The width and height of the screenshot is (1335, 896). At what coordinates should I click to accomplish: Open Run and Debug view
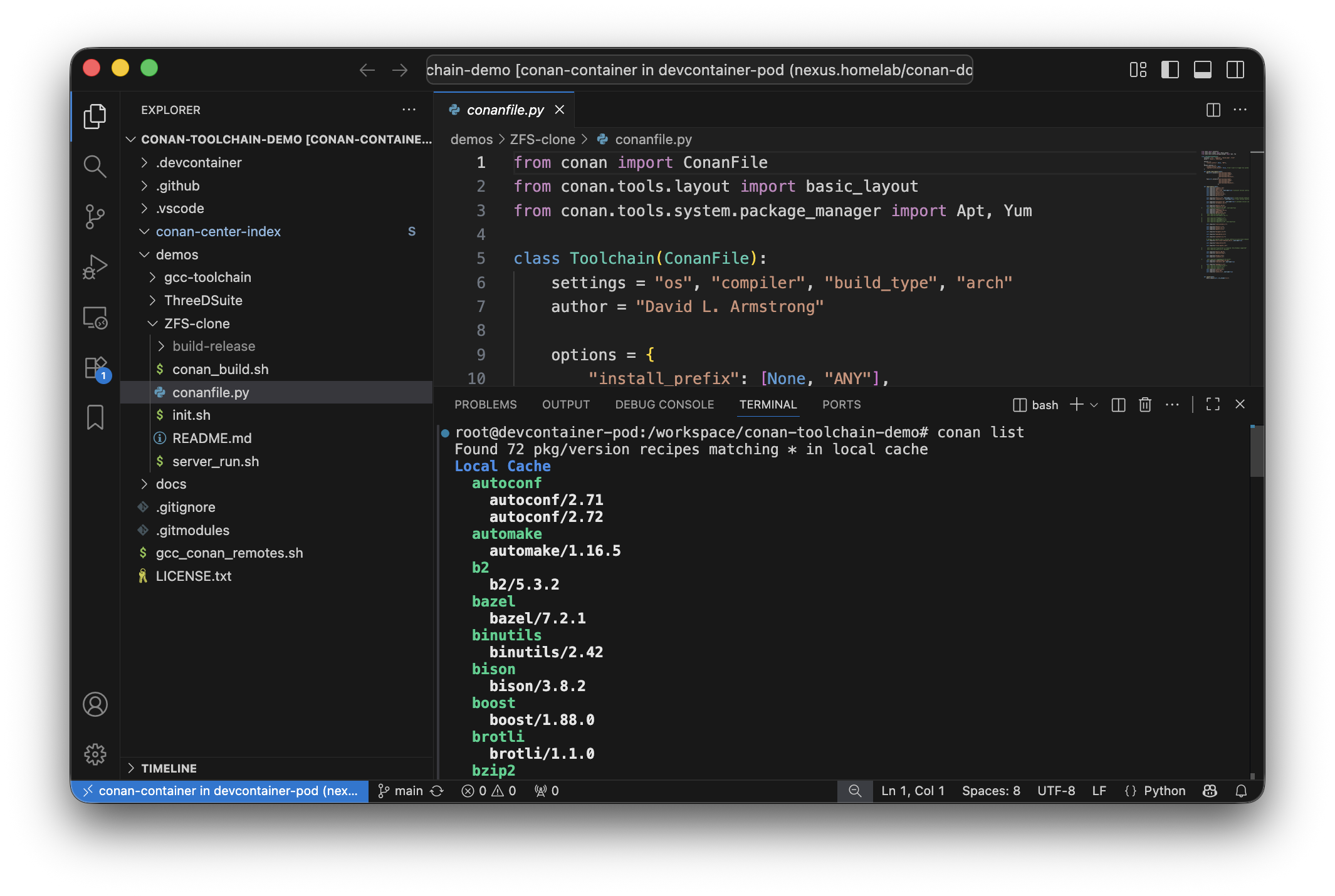click(x=95, y=266)
